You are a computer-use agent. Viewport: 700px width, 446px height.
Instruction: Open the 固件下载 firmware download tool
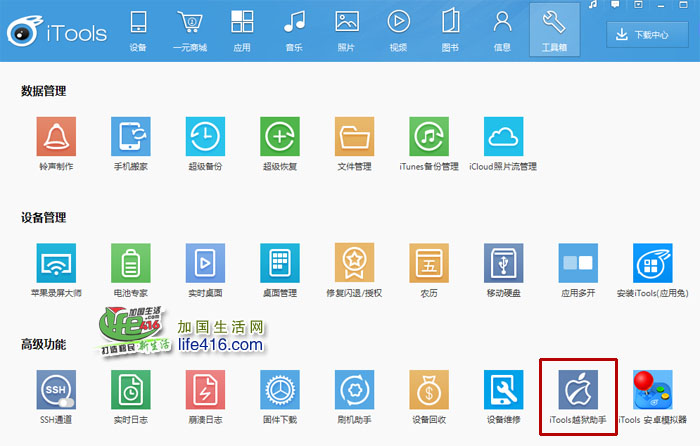click(280, 390)
